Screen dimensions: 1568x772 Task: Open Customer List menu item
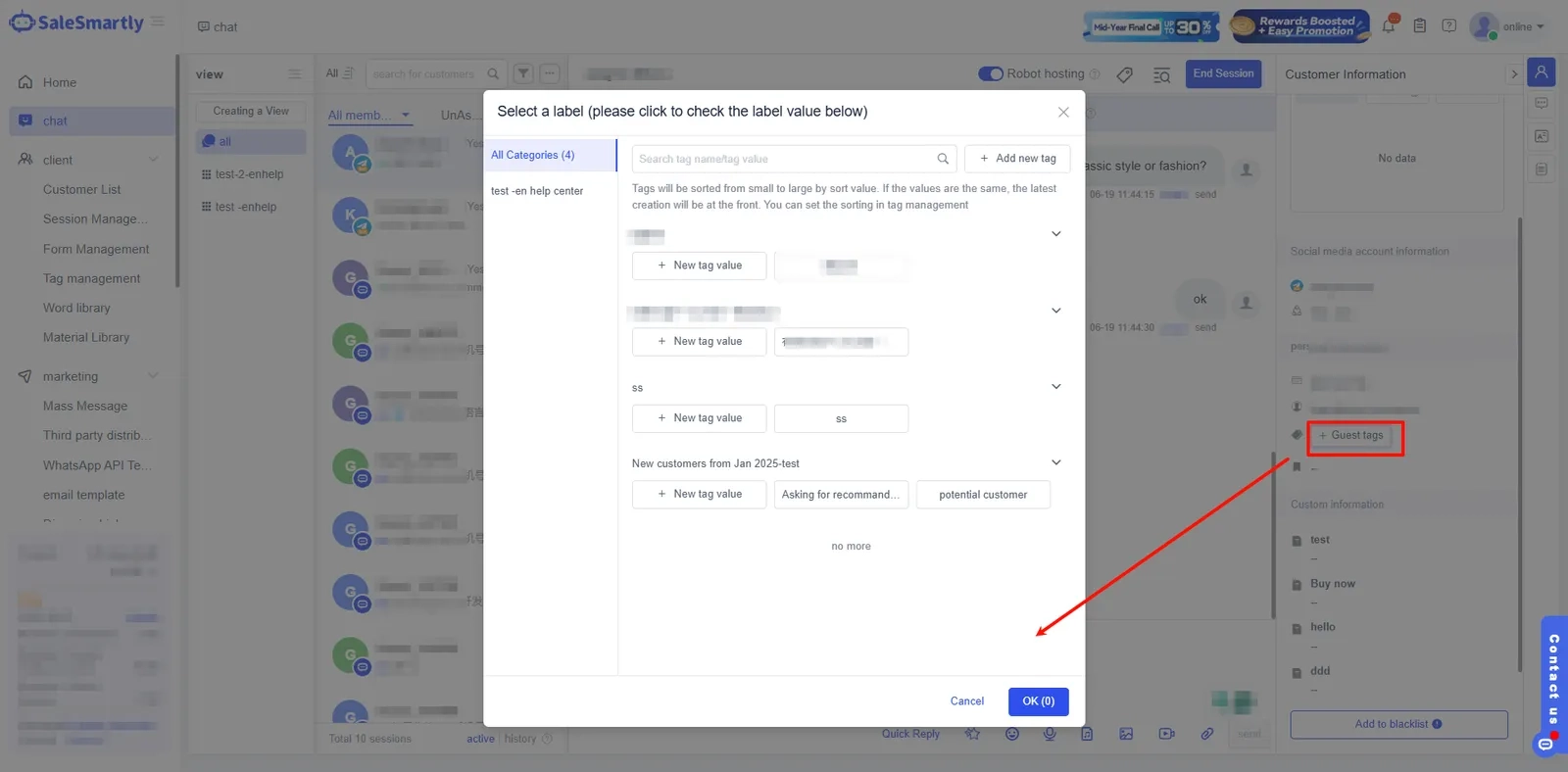pos(82,189)
